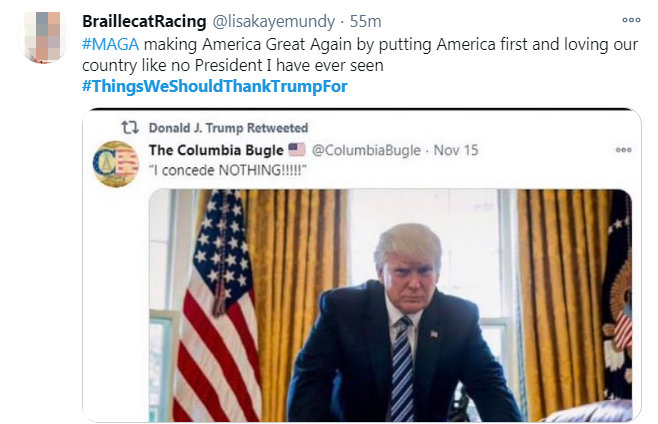Click the Donald J. Trump Retweeted label
This screenshot has height=424, width=658.
(x=228, y=128)
